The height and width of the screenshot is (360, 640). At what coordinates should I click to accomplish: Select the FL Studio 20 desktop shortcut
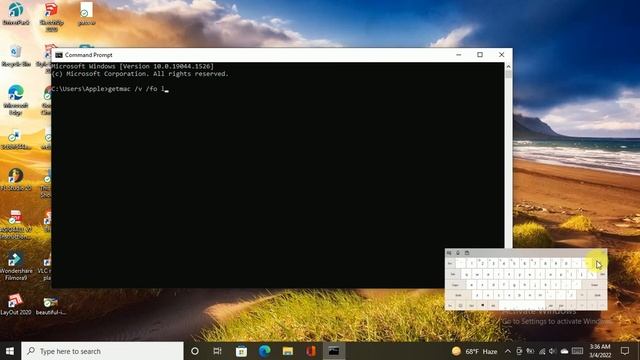(x=16, y=180)
